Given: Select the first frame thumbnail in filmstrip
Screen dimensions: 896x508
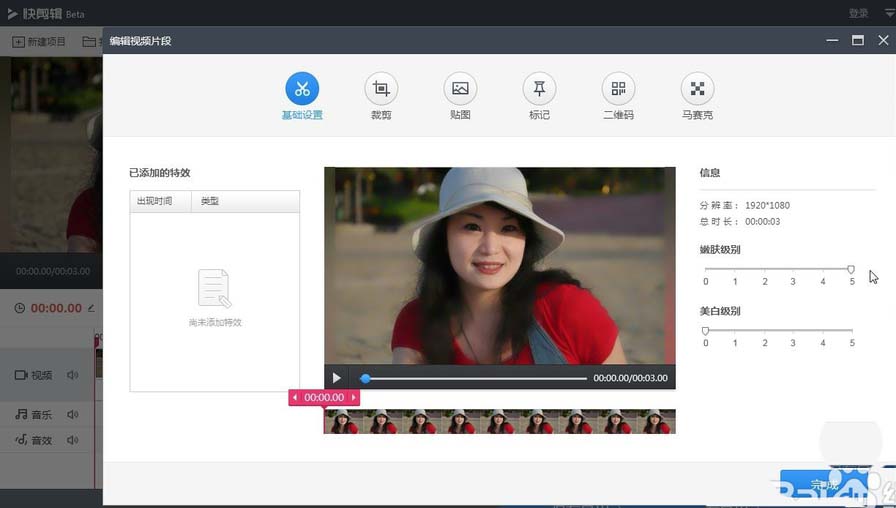Looking at the screenshot, I should pyautogui.click(x=343, y=421).
